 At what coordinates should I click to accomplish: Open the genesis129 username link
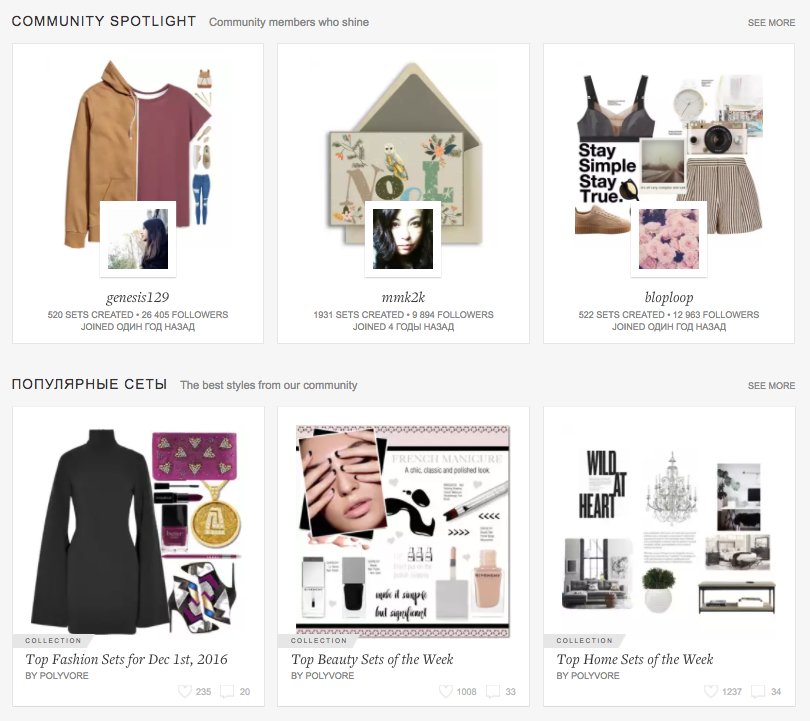(138, 297)
